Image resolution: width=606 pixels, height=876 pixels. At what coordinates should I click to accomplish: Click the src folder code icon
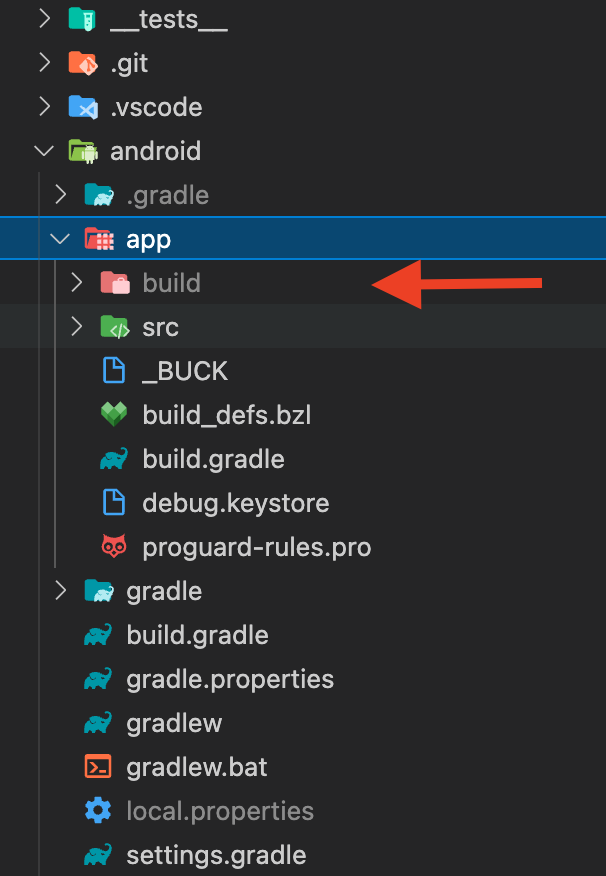114,327
